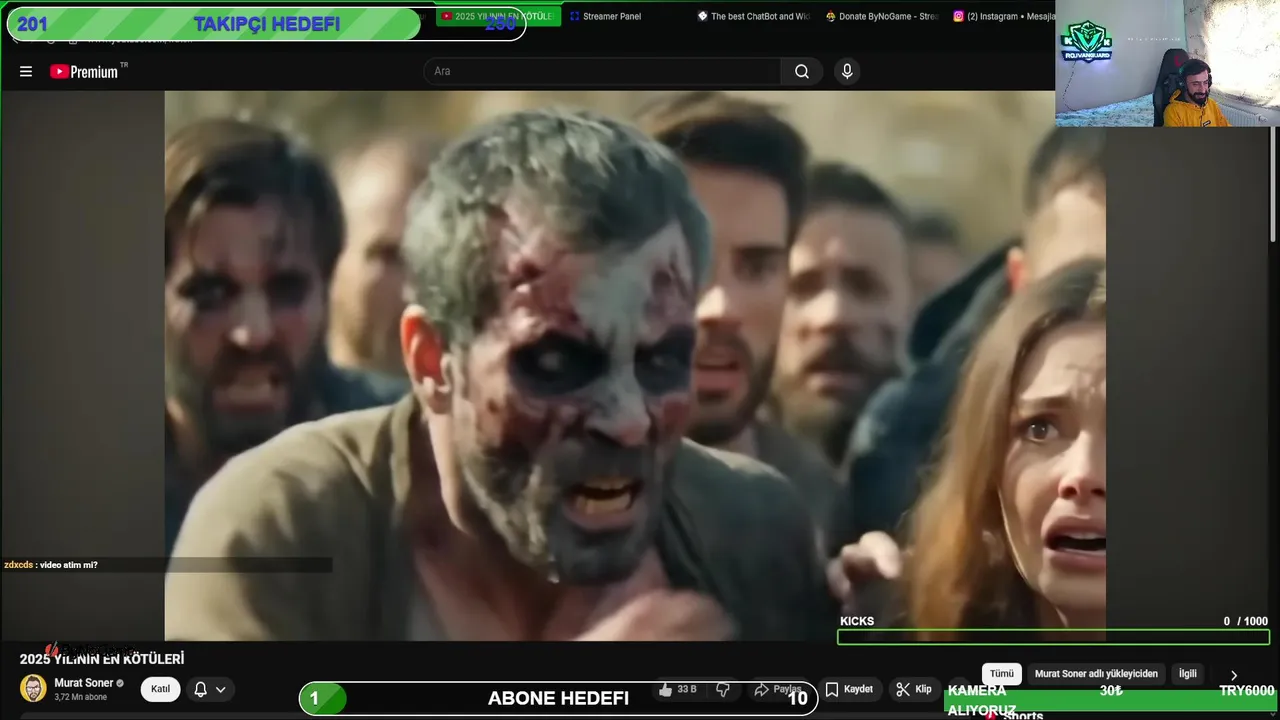The width and height of the screenshot is (1280, 720).
Task: Switch to 'The best ChatBot' browser tab
Action: (x=755, y=16)
